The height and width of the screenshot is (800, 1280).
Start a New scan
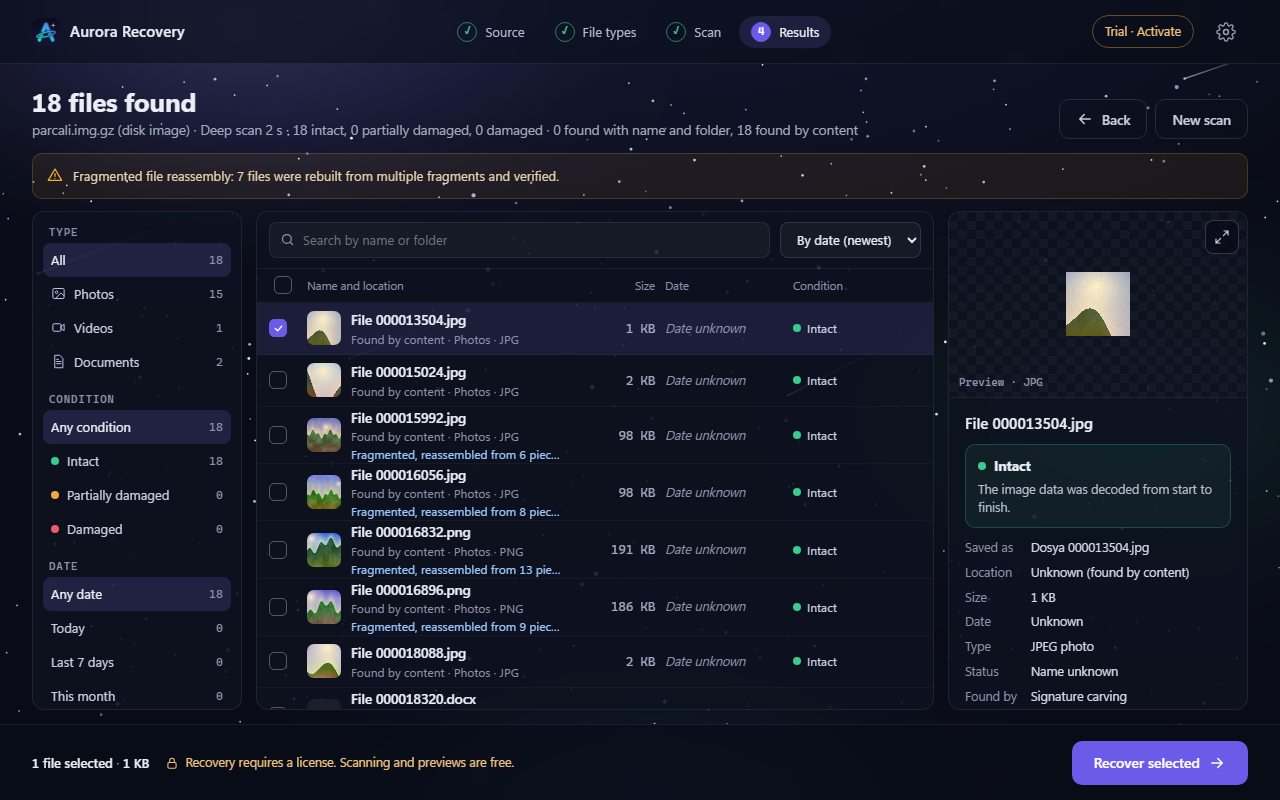pos(1201,119)
